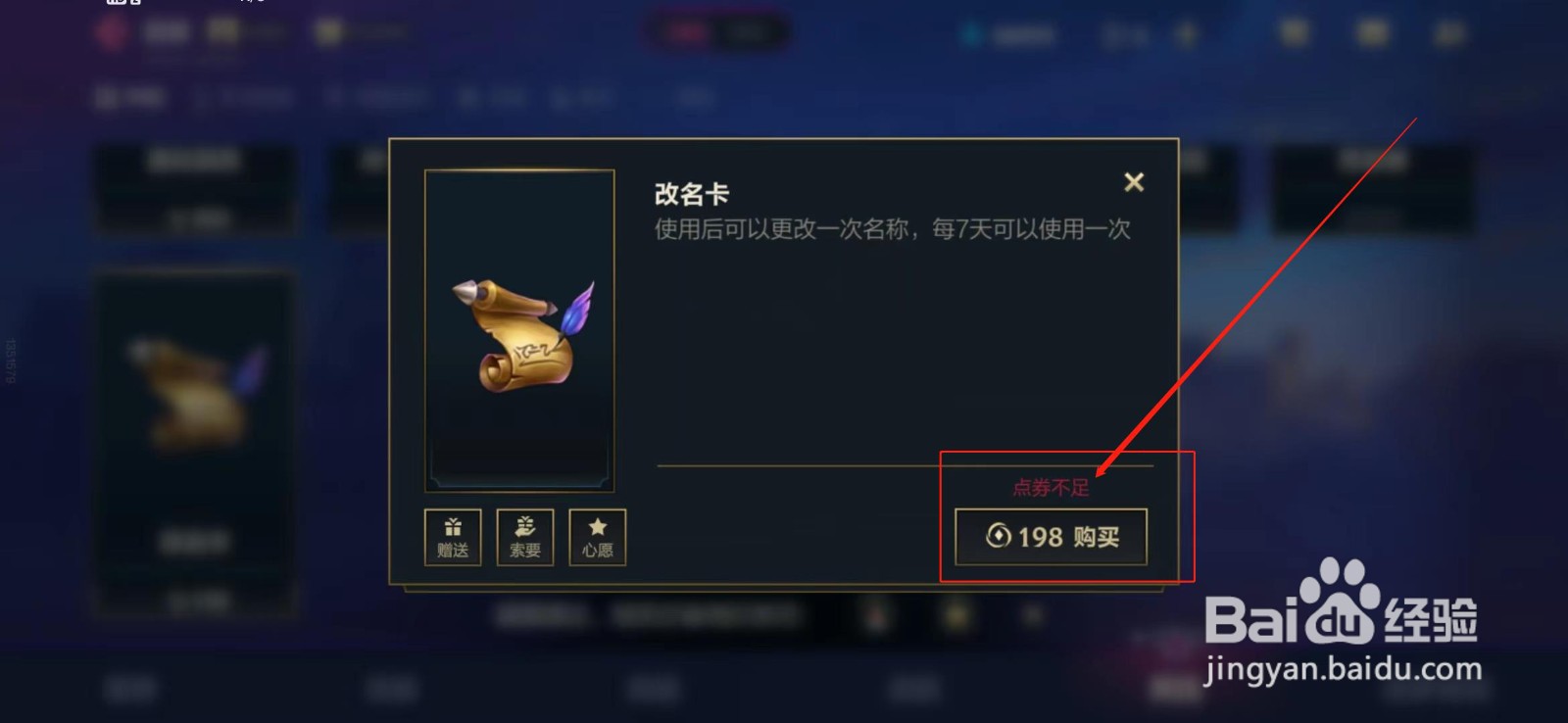The height and width of the screenshot is (723, 1568).
Task: Click the quill feather on the scroll
Action: [x=577, y=308]
